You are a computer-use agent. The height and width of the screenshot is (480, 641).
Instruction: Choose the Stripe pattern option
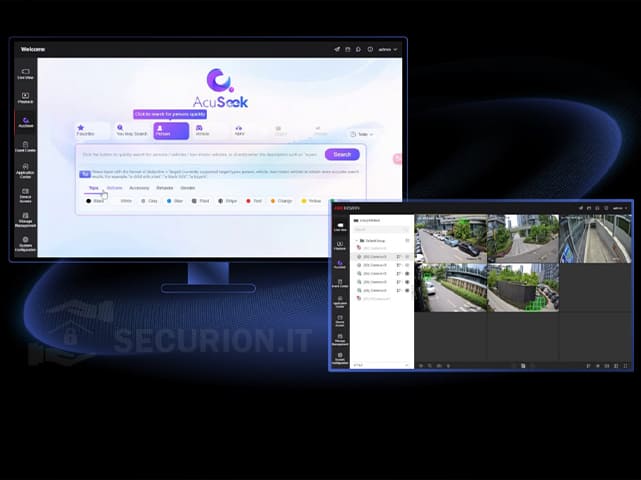[x=228, y=201]
